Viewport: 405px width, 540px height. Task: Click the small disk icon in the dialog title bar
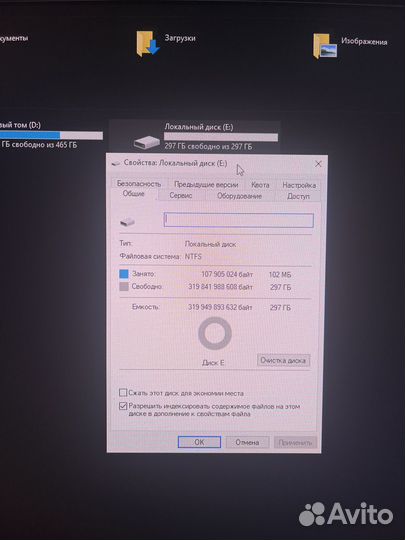point(116,163)
